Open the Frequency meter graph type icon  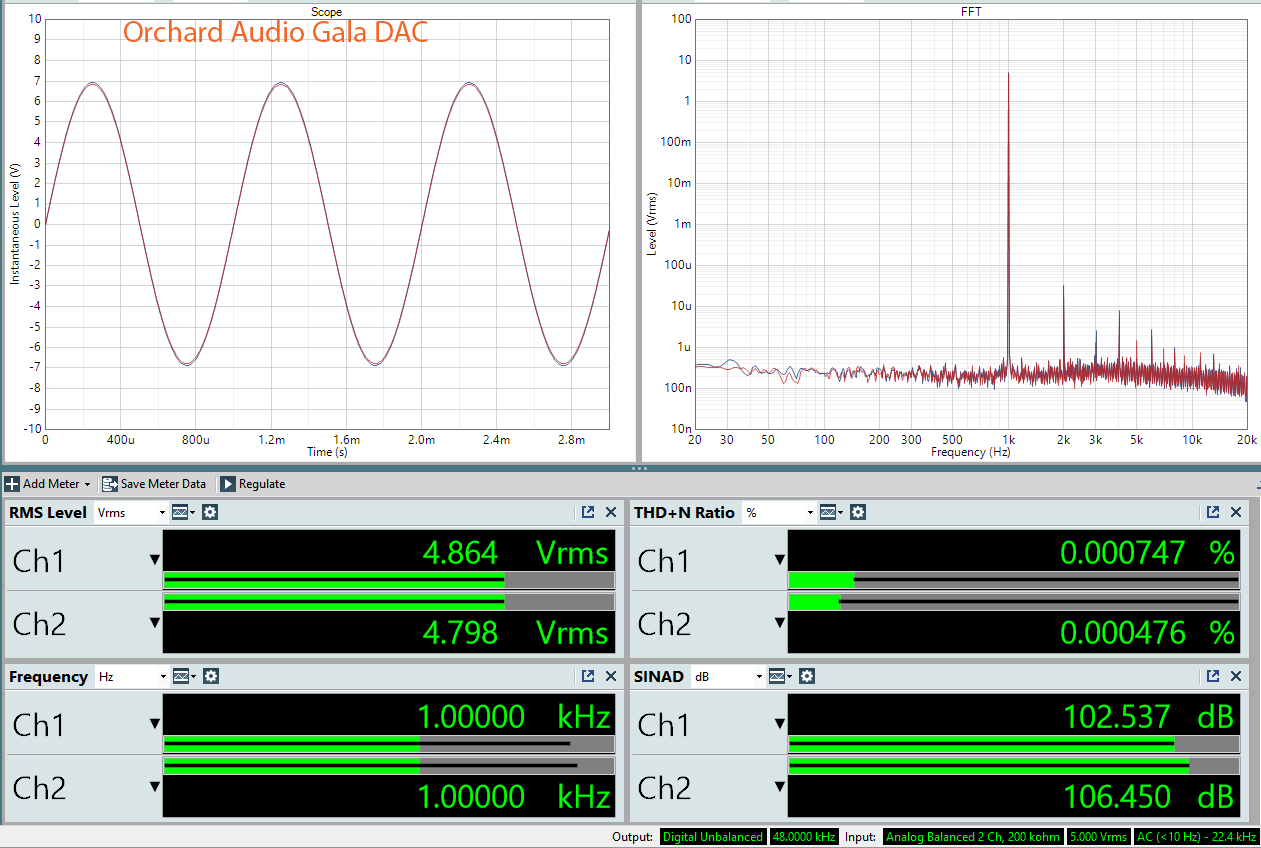183,677
